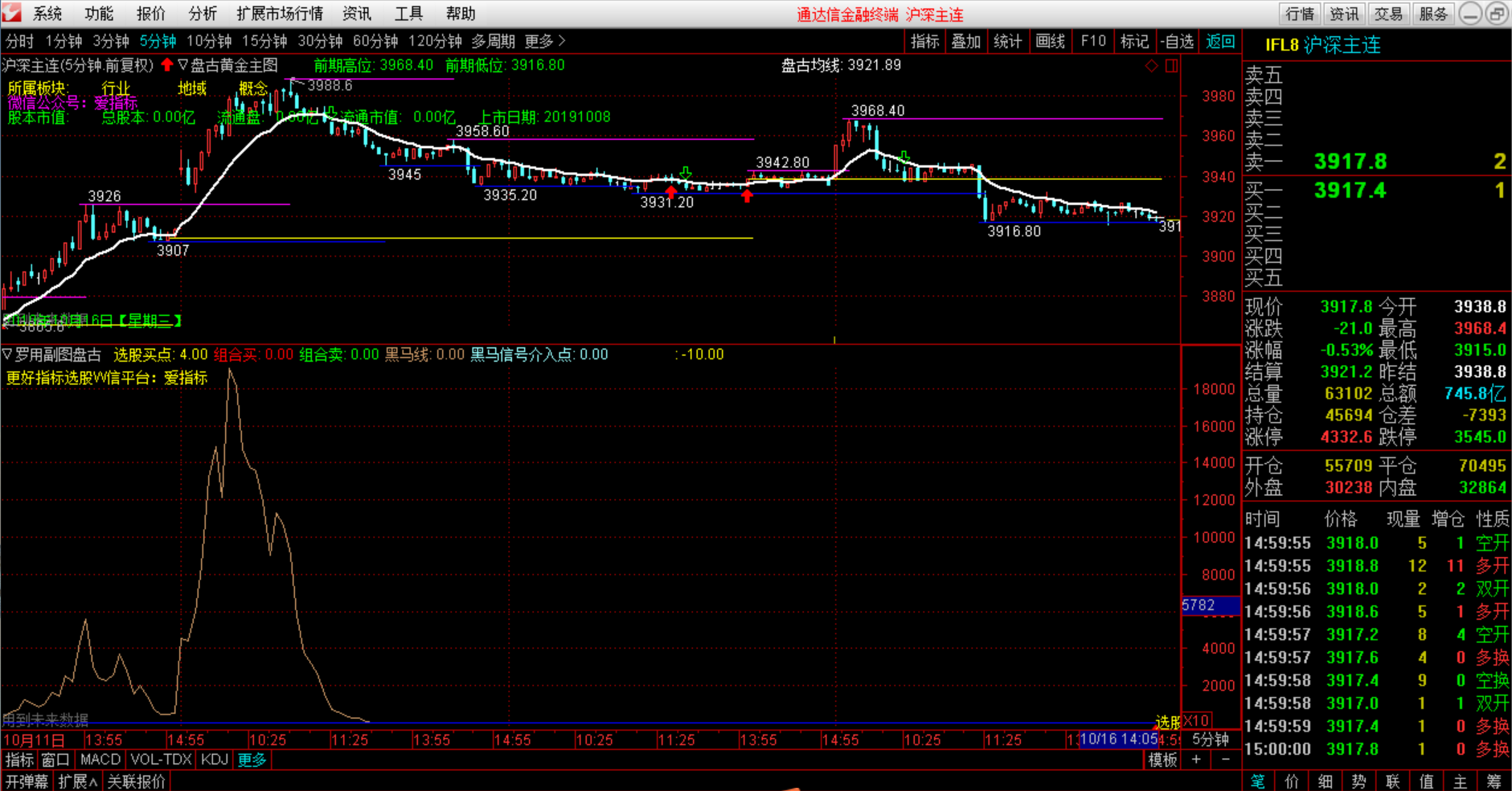This screenshot has height=791, width=1512.
Task: Toggle the 叠加 overlay option
Action: point(965,41)
